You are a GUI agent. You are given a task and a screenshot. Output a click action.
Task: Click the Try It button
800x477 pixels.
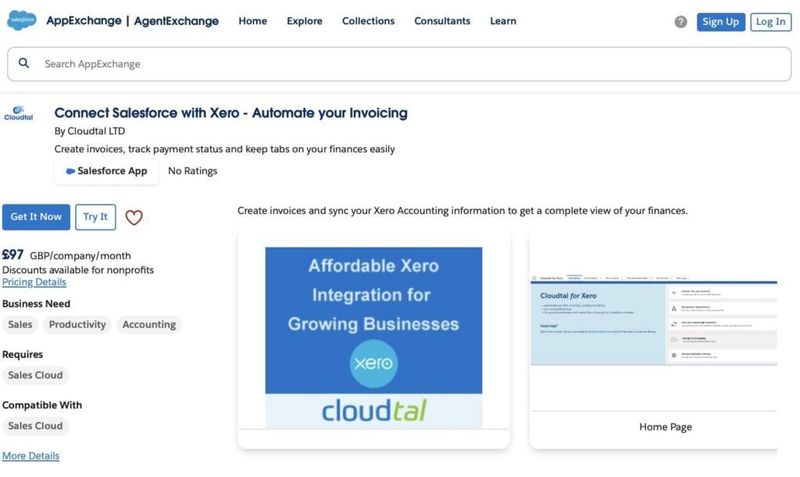coord(95,217)
